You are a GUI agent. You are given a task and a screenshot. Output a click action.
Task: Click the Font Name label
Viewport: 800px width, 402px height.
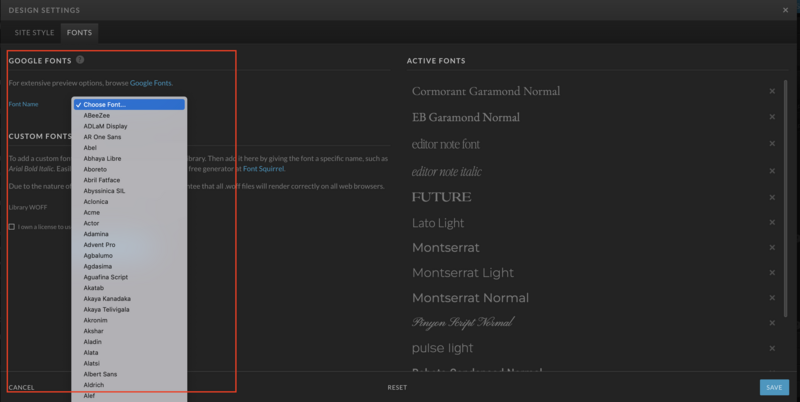23,104
